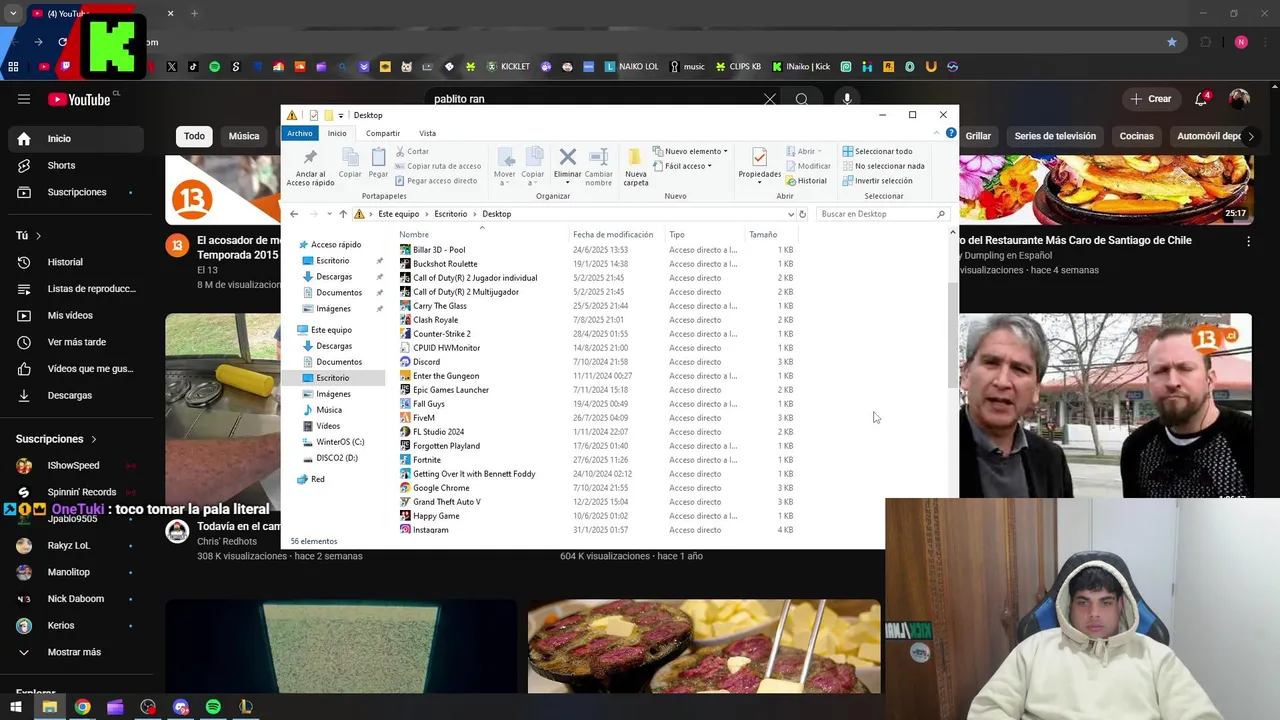This screenshot has width=1280, height=720.
Task: Click the Cortar scissors command
Action: point(412,151)
